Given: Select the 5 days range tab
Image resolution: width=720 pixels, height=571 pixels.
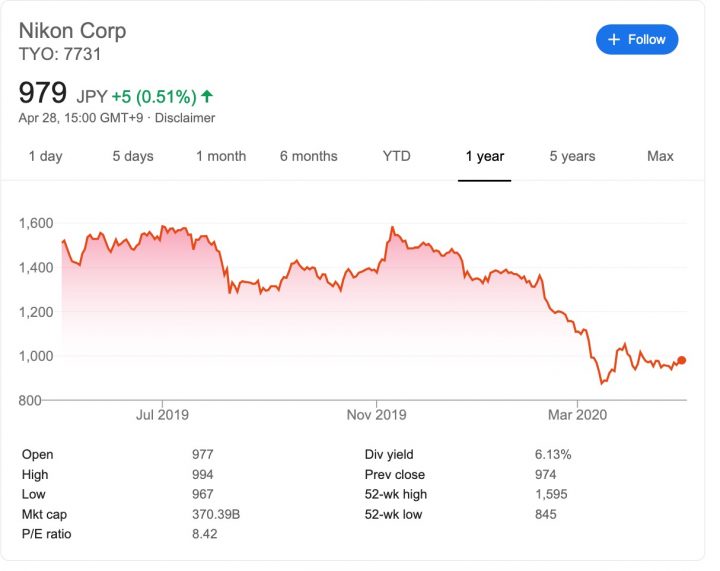Looking at the screenshot, I should coord(133,156).
